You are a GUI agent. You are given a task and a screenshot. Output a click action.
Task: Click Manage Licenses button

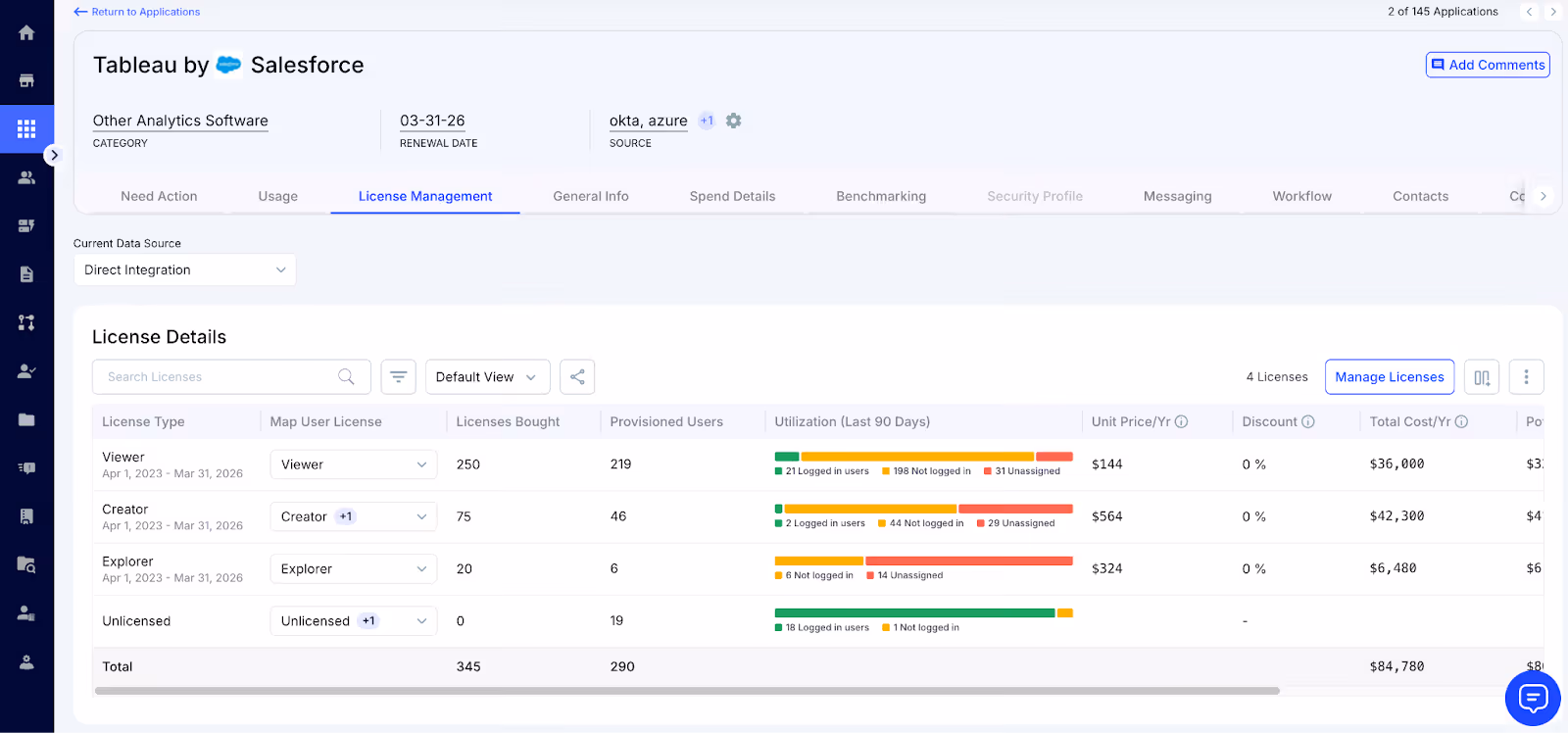pyautogui.click(x=1390, y=376)
